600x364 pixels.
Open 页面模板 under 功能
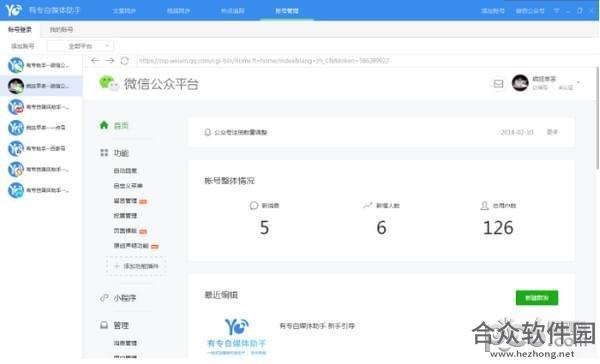click(x=125, y=230)
